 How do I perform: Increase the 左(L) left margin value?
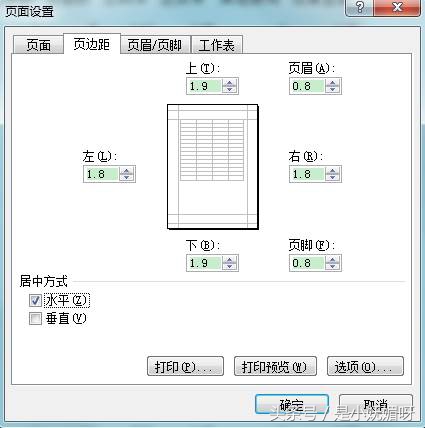pos(127,170)
